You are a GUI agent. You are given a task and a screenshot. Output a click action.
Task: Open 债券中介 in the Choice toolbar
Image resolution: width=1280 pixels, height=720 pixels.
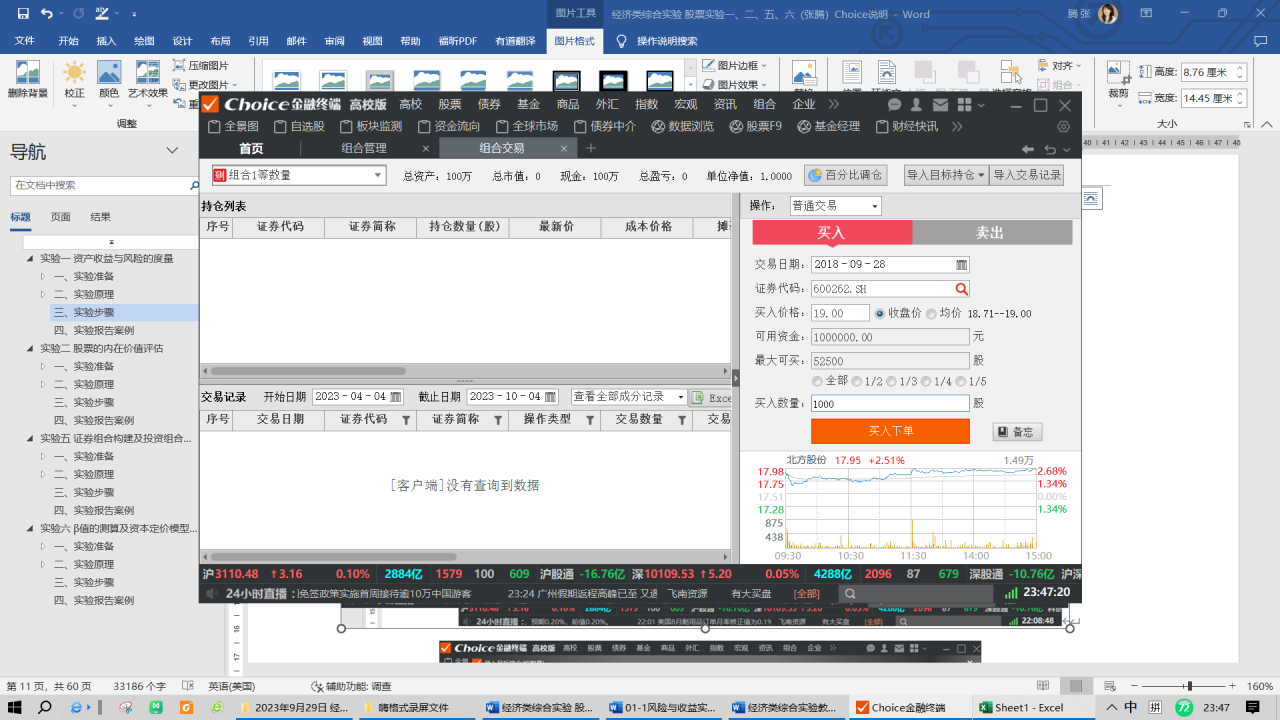tap(604, 127)
